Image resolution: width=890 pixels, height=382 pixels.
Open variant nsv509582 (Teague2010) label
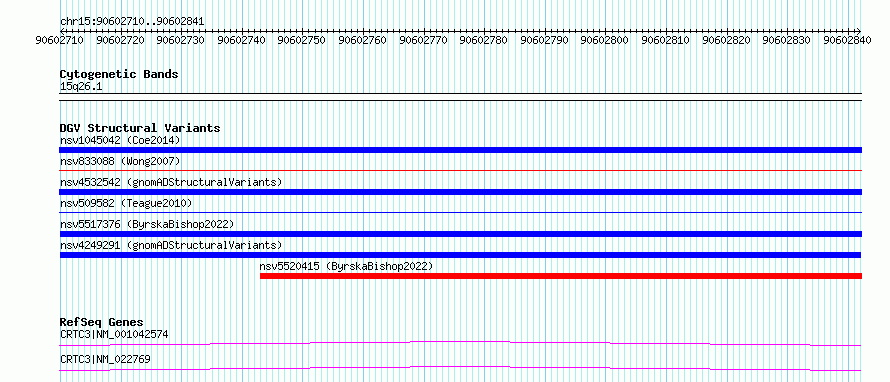pos(126,203)
